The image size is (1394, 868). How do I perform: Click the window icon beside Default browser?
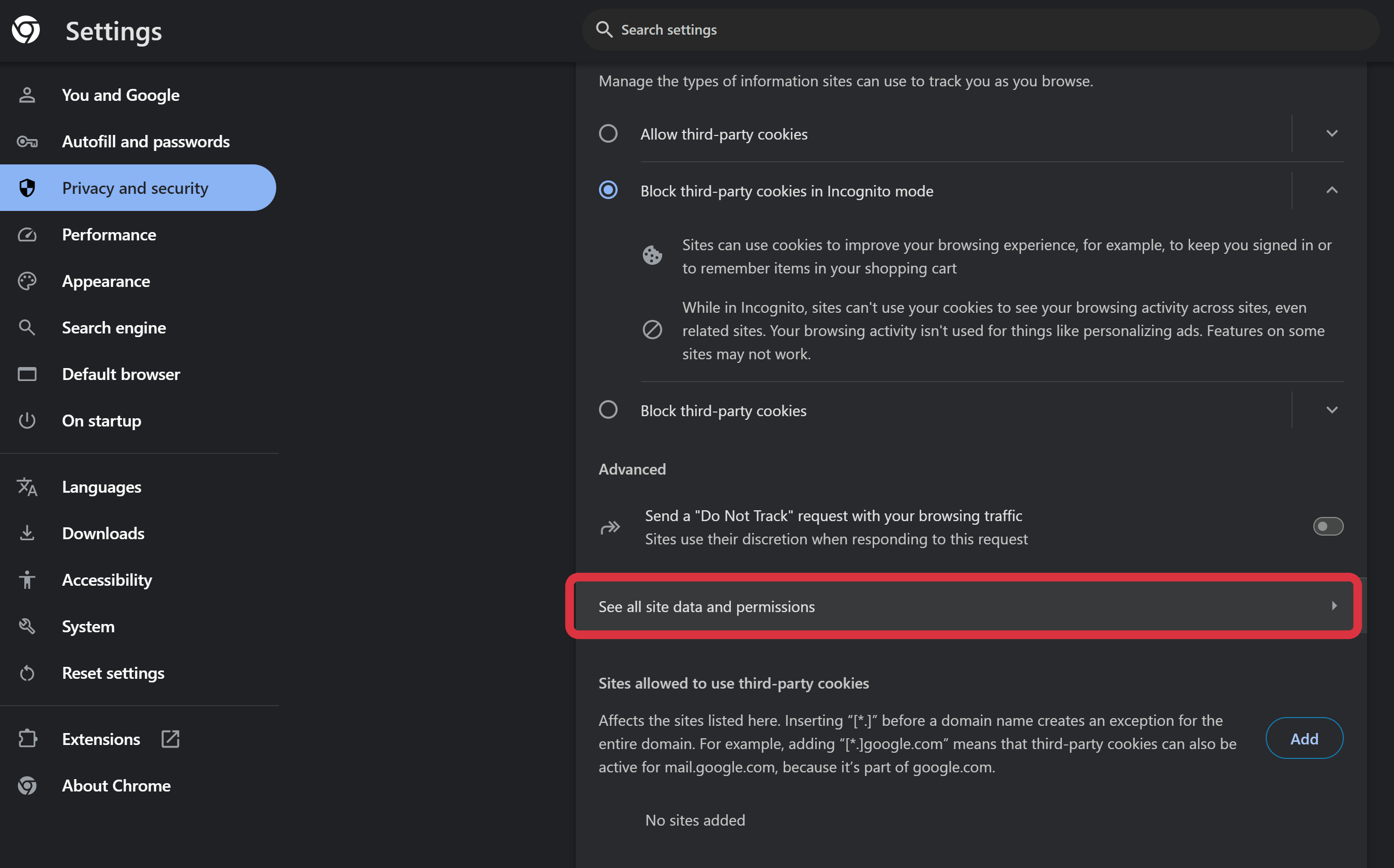pos(27,374)
